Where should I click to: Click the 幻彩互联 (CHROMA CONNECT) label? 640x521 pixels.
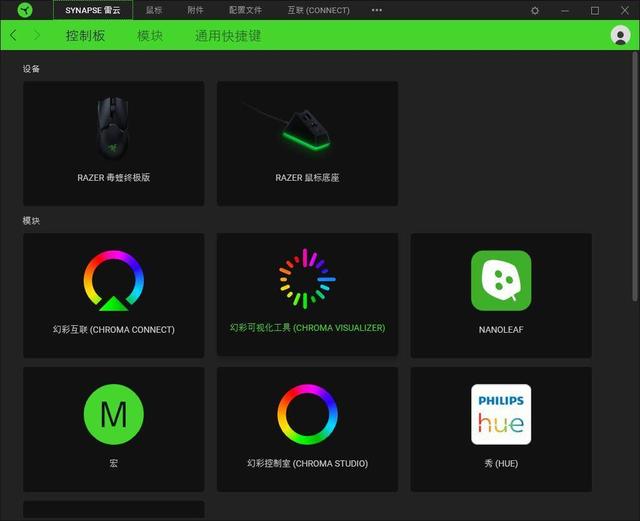pos(113,330)
